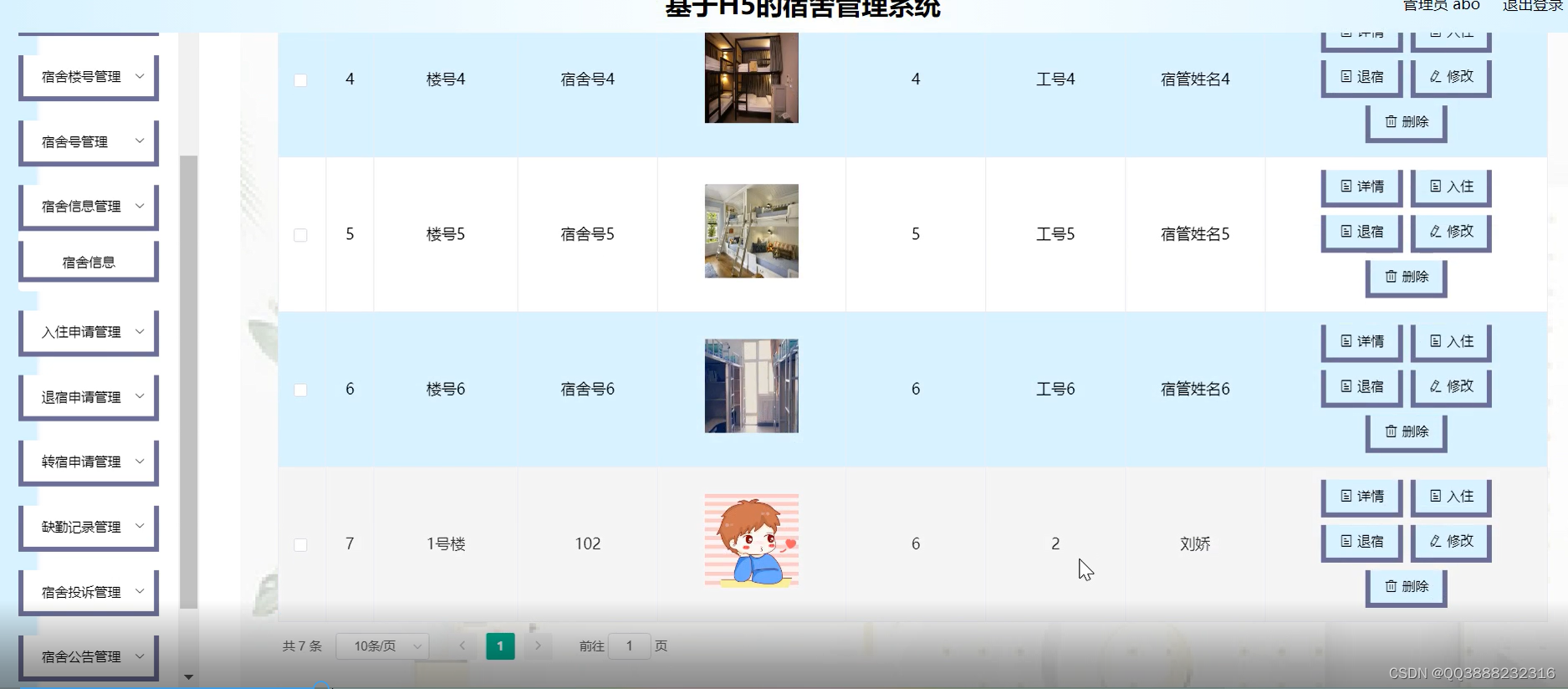Click the 刘娇 name cell
This screenshot has width=1568, height=689.
[x=1195, y=544]
